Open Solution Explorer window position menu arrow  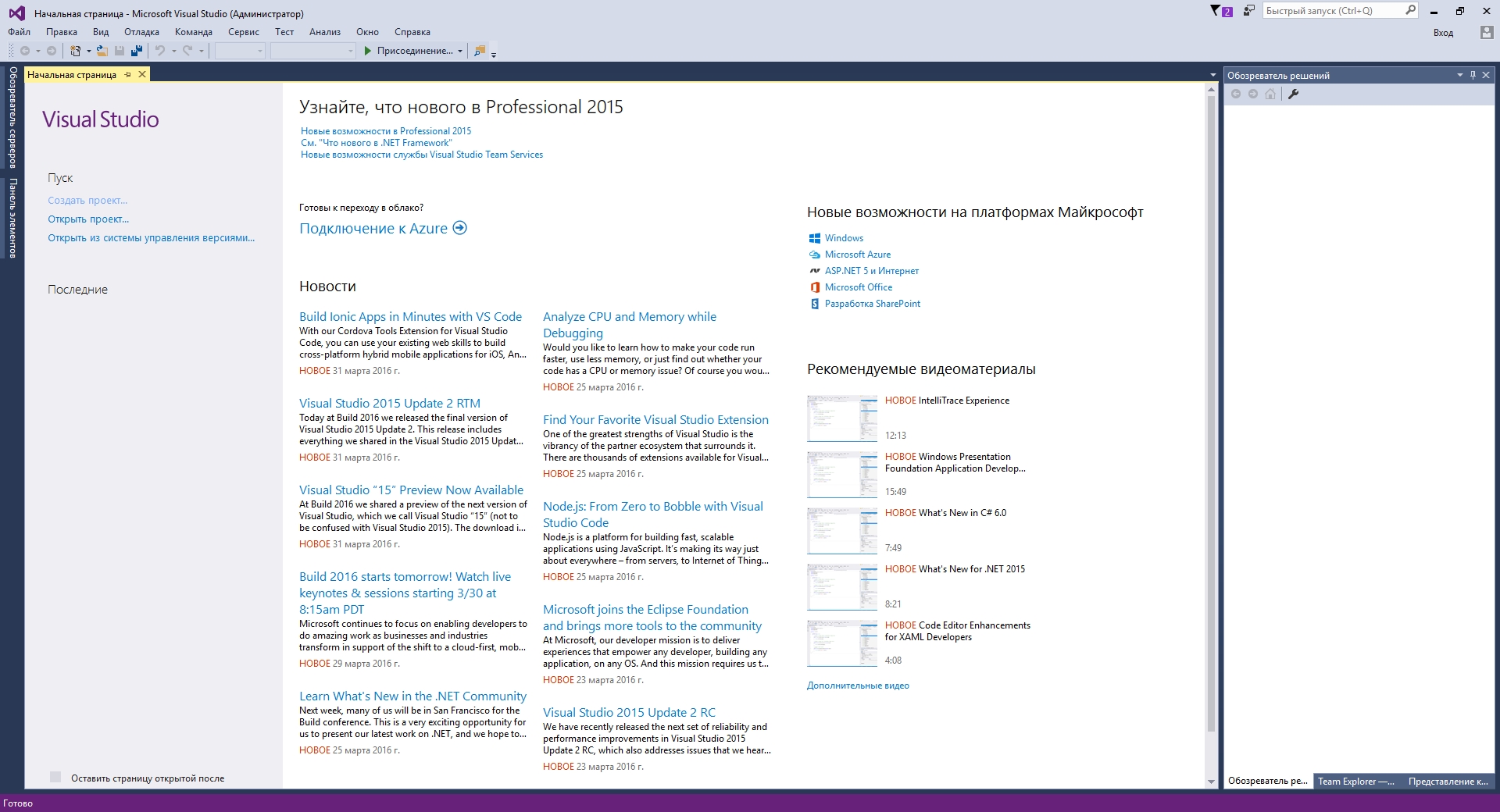[x=1459, y=75]
